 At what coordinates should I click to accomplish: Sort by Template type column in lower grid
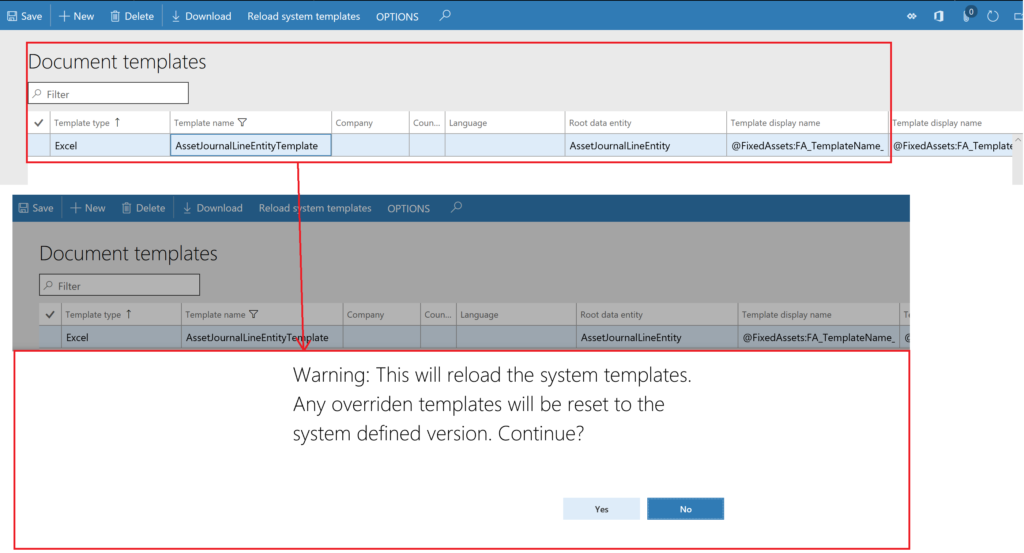coord(98,315)
